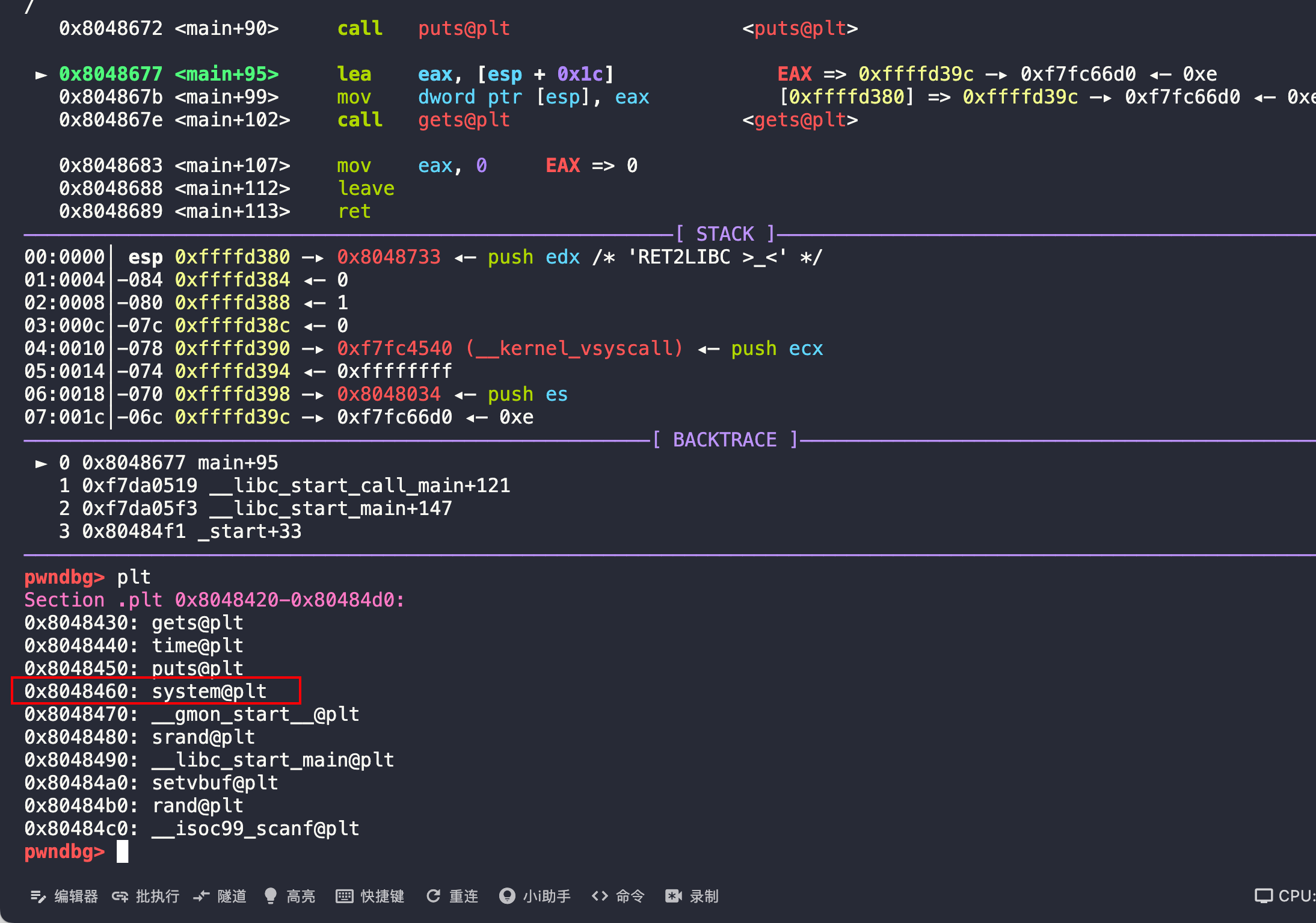Click the CPU monitor indicator
Viewport: 1316px width, 923px height.
click(x=1281, y=897)
